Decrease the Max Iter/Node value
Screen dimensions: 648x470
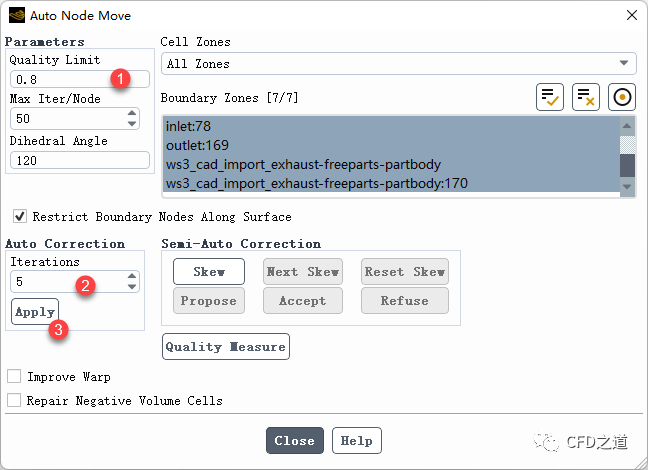tap(132, 123)
